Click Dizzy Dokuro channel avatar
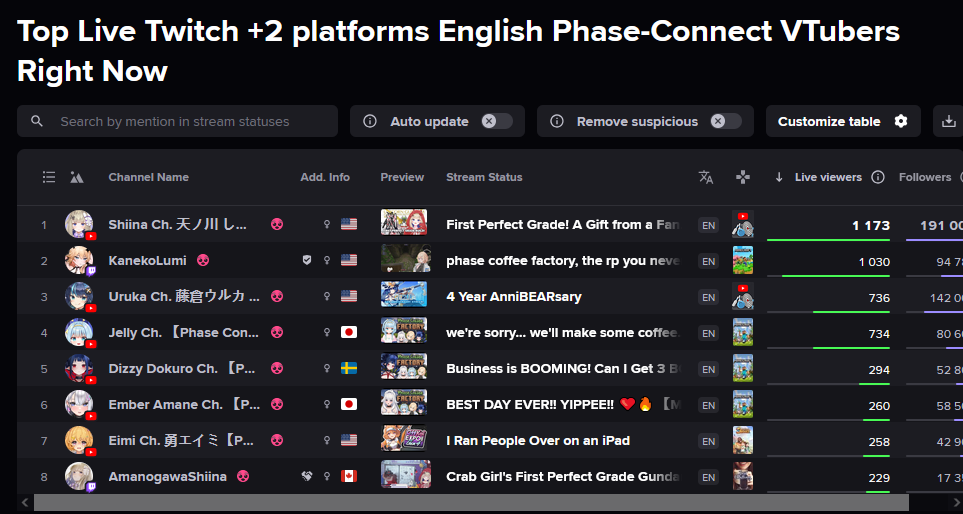This screenshot has height=514, width=963. 79,368
